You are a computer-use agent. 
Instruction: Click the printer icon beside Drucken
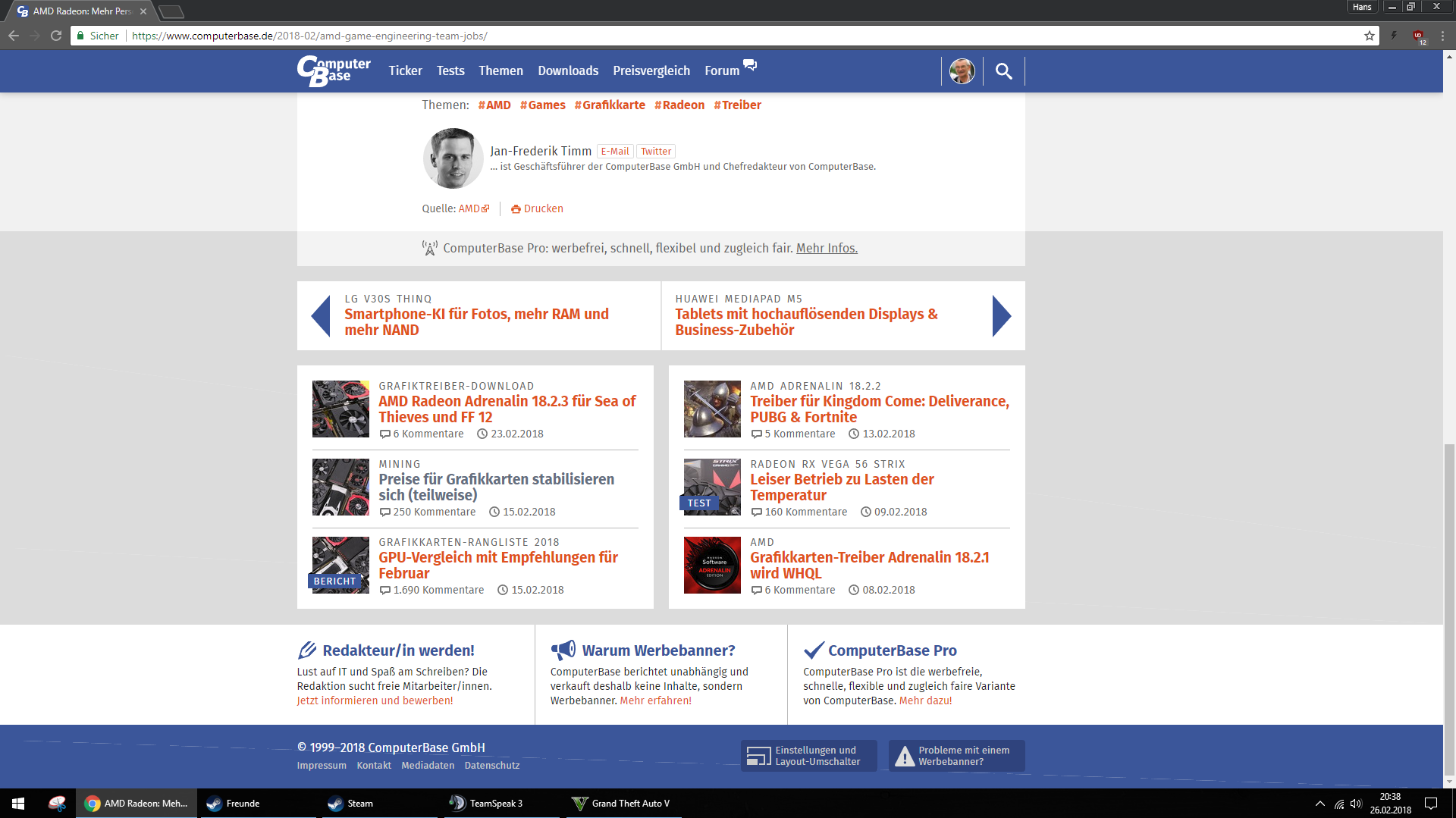tap(516, 209)
